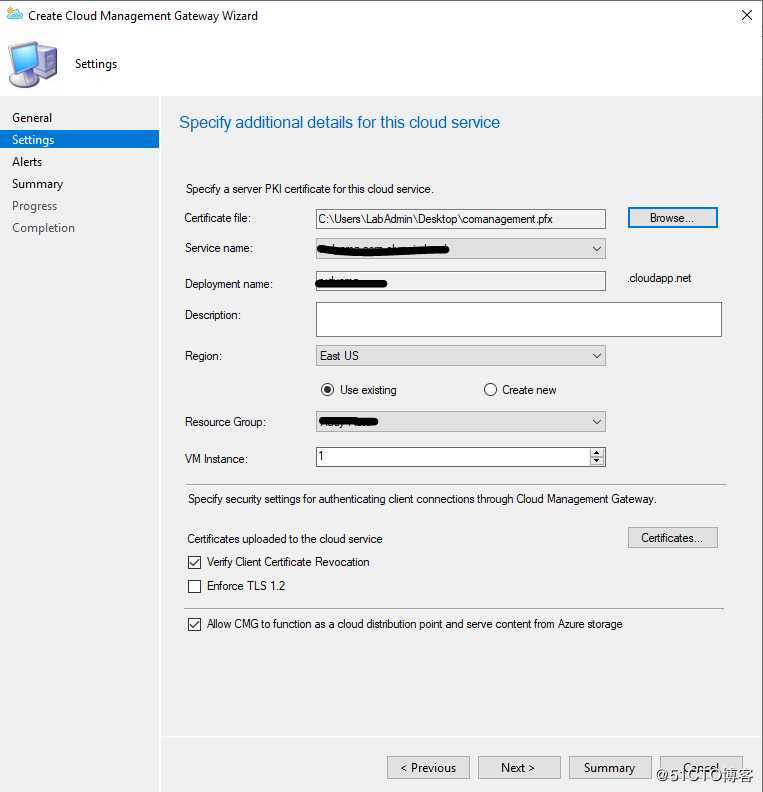The width and height of the screenshot is (763, 792).
Task: Click 'Certificates uploaded to the cloud service' label
Action: [x=285, y=539]
